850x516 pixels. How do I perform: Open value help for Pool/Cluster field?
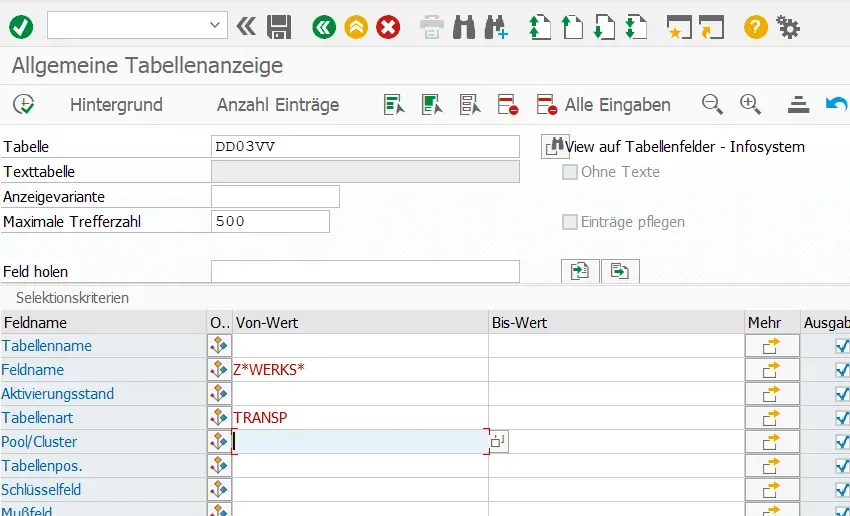pyautogui.click(x=498, y=441)
